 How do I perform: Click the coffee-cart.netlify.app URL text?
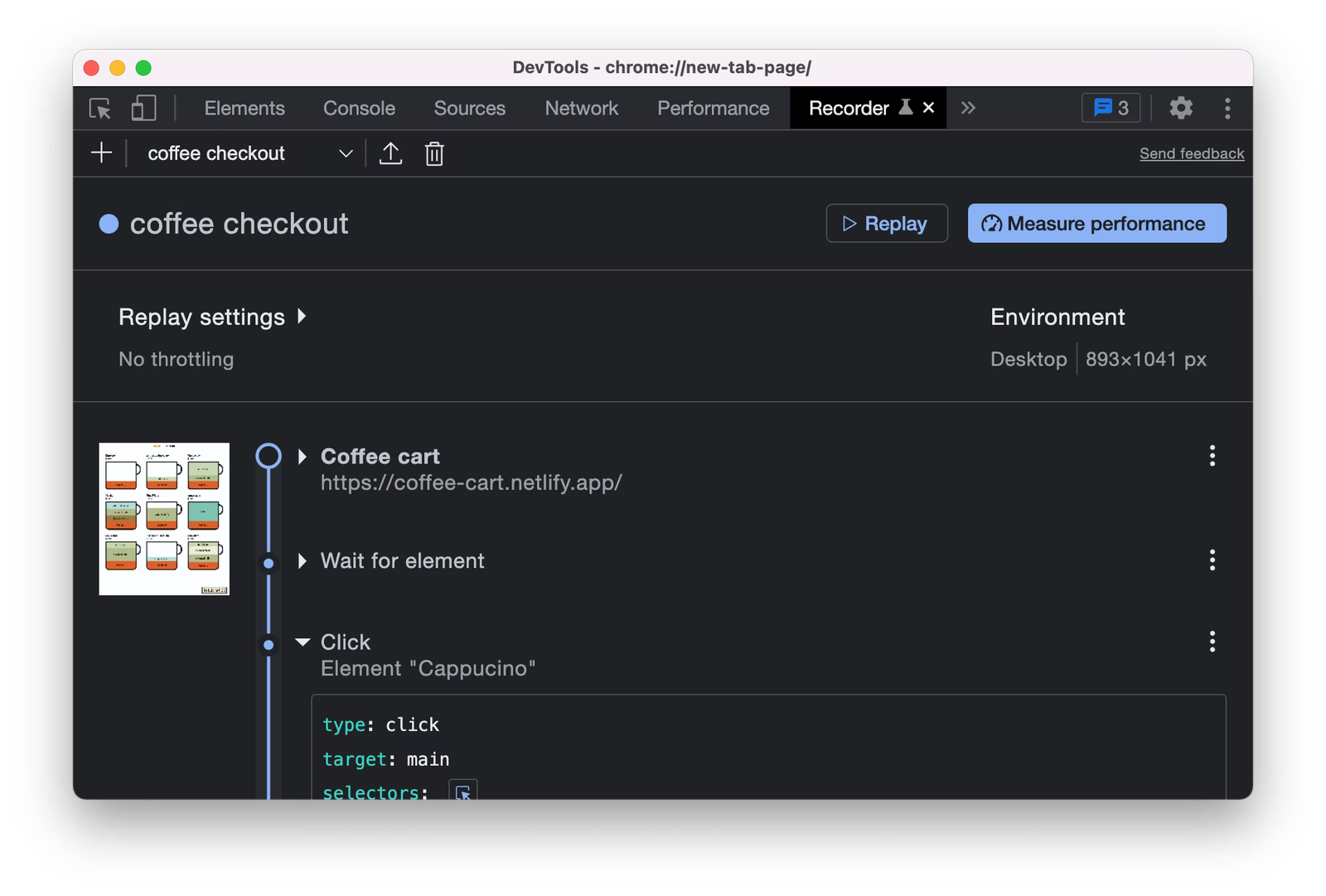point(472,482)
